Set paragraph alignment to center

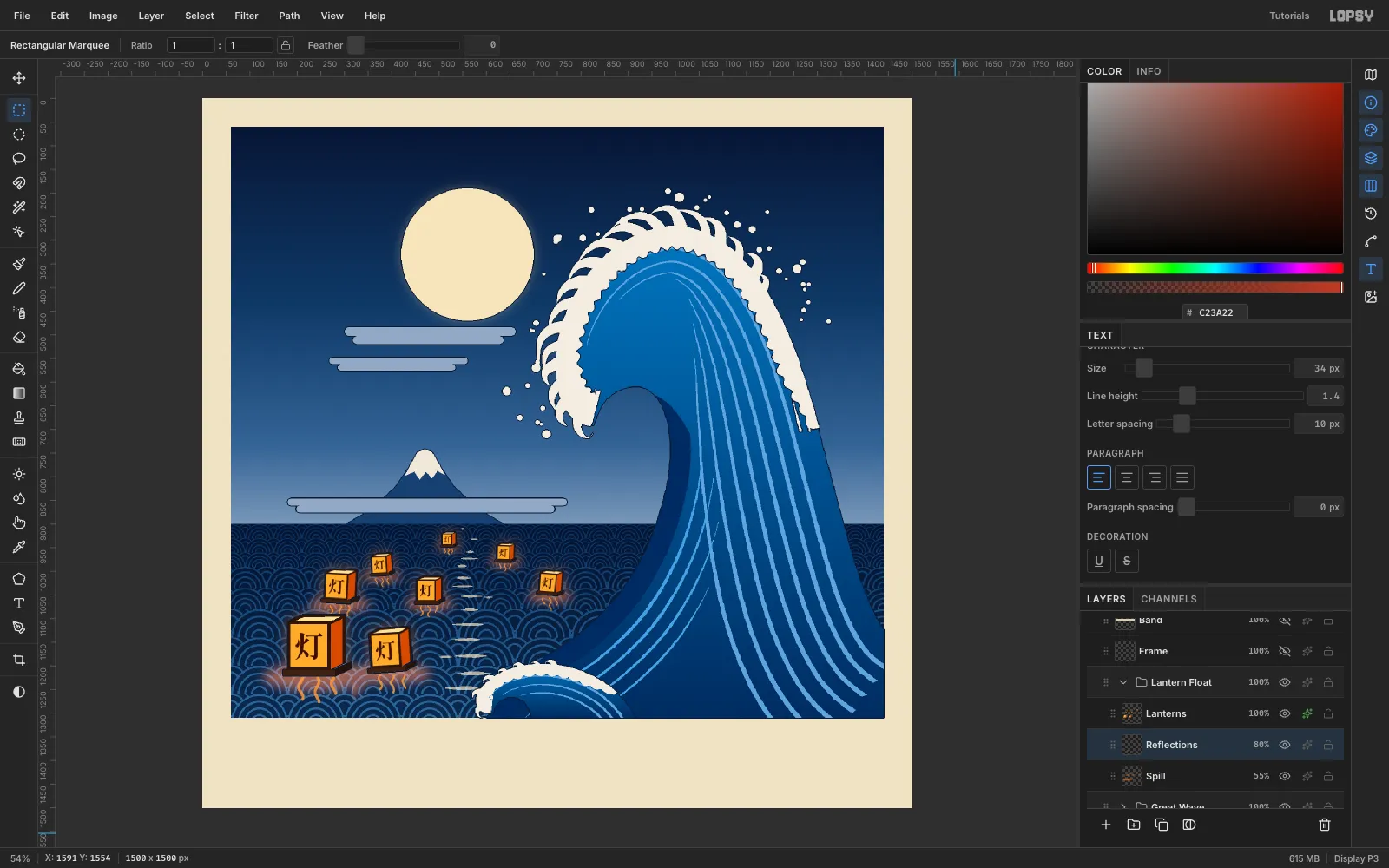(1127, 477)
